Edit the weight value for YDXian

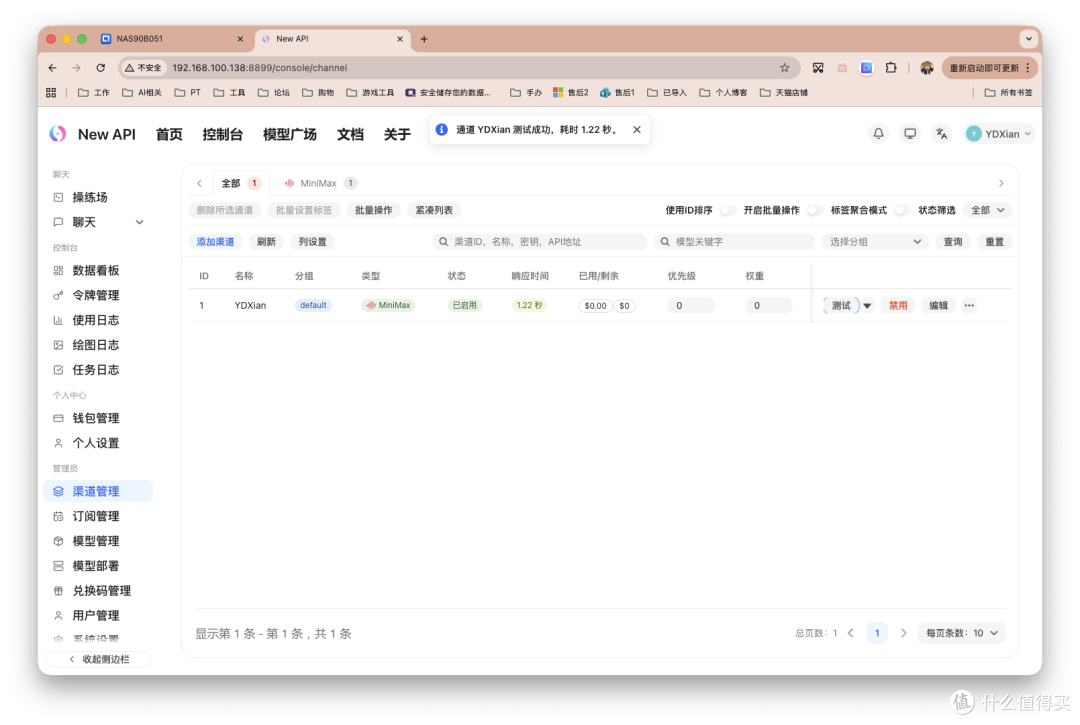pyautogui.click(x=769, y=305)
